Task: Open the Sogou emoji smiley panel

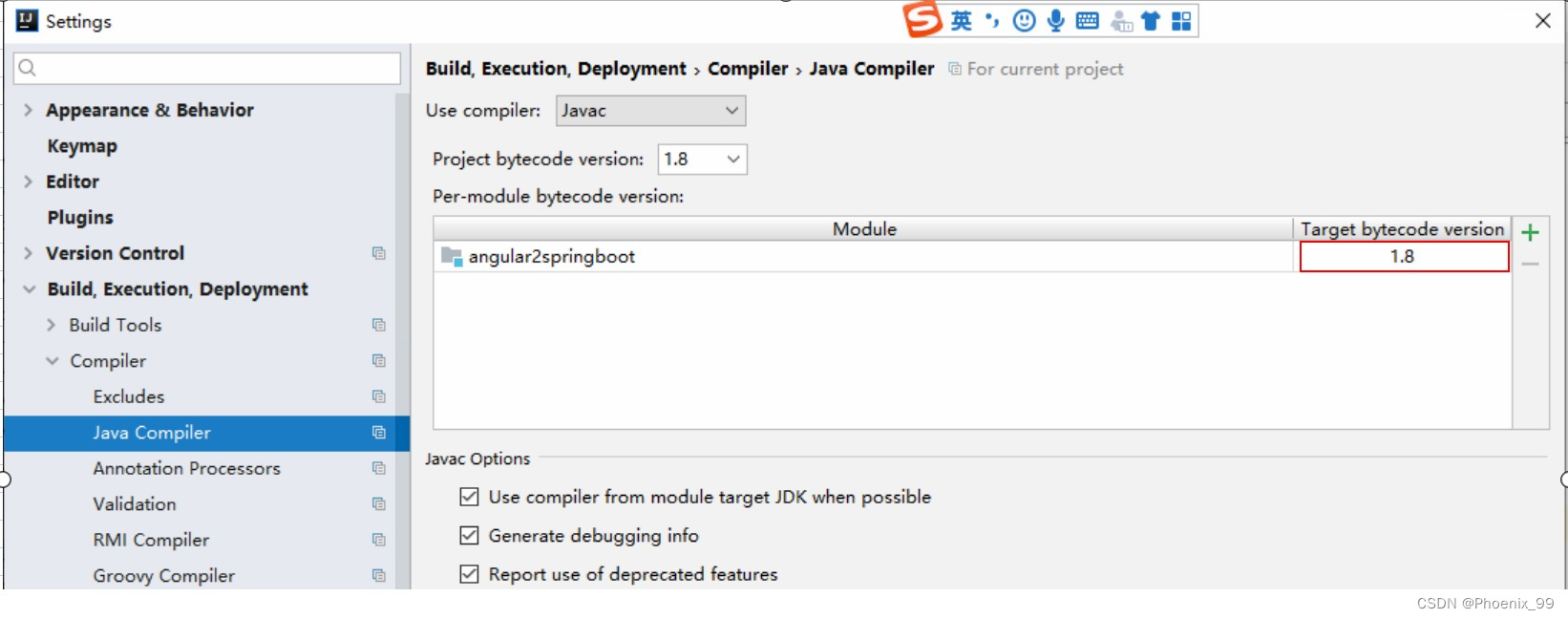Action: [1024, 21]
